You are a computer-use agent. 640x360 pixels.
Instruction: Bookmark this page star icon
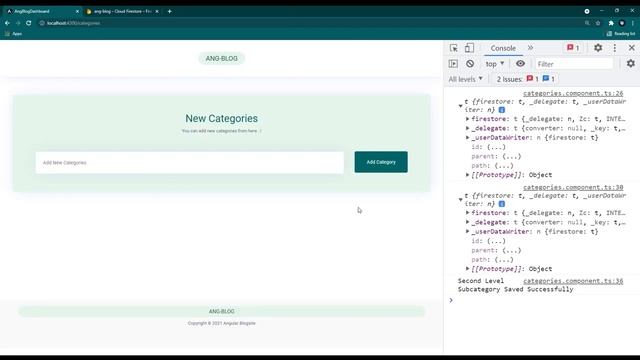(598, 23)
